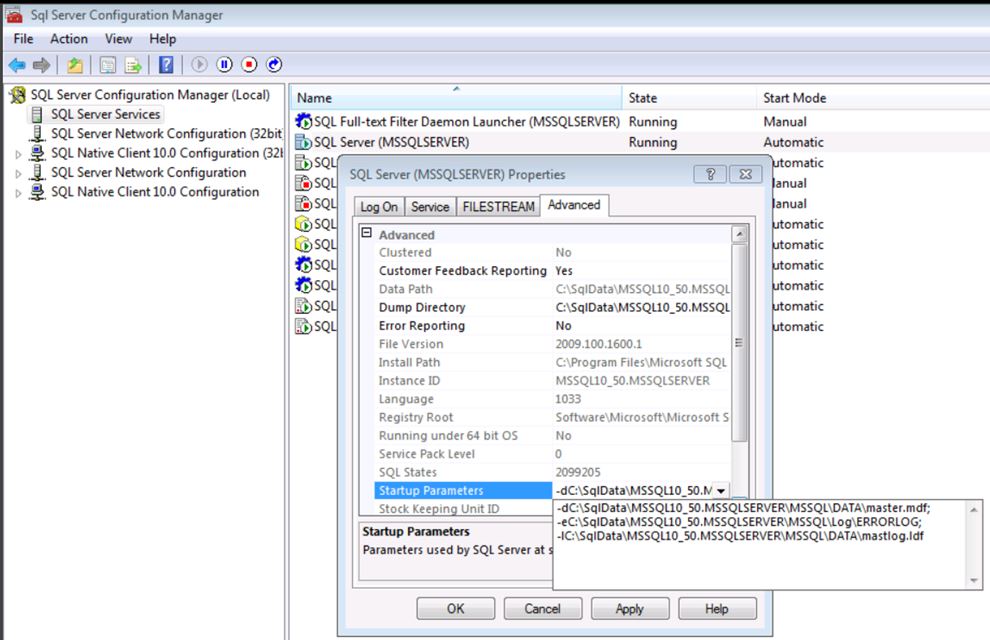Image resolution: width=990 pixels, height=640 pixels.
Task: Open the Help menu in the menu bar
Action: [163, 39]
